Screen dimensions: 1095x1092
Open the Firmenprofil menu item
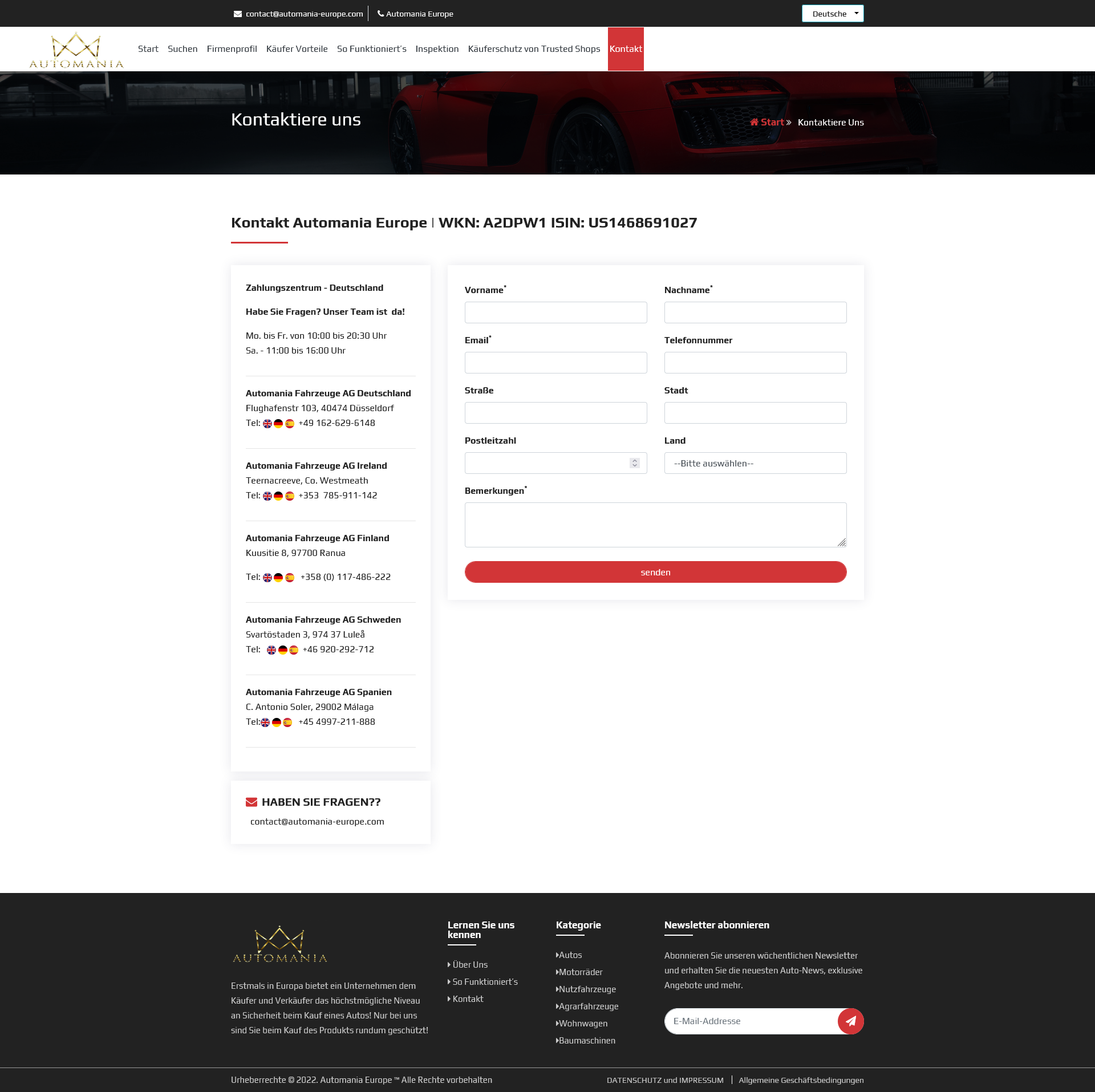point(232,49)
